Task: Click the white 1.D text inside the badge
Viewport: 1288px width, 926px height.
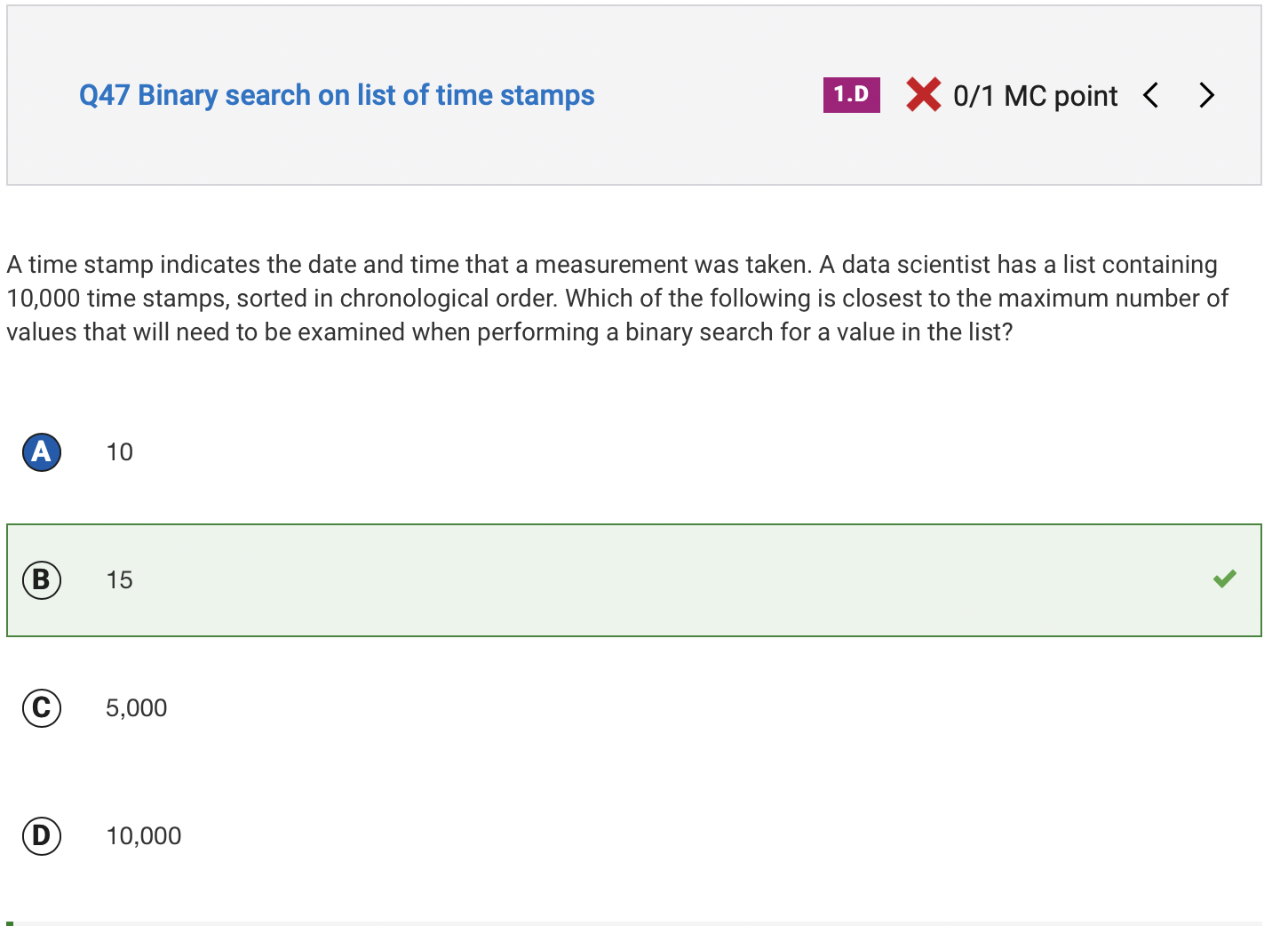Action: [851, 94]
